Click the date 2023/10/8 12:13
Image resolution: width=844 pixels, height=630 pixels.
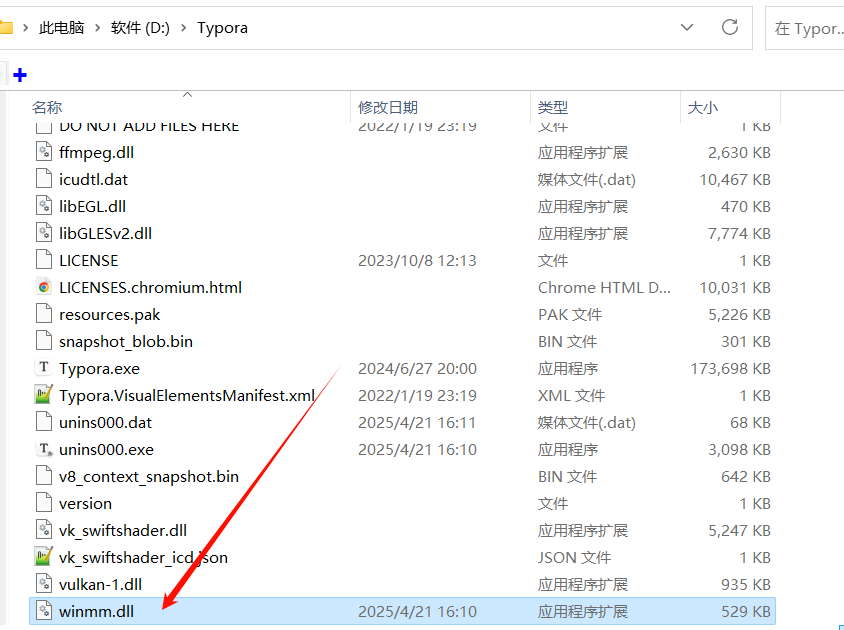[x=417, y=261]
